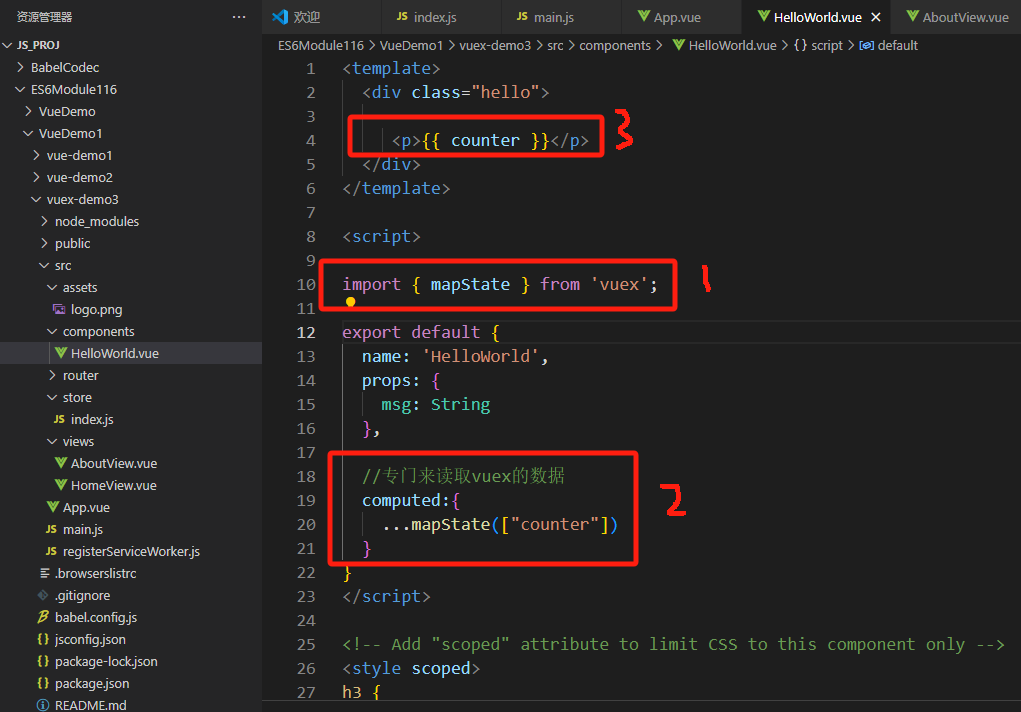Click the Vue icon beside HelloWorld.vue in tree
Image resolution: width=1021 pixels, height=712 pixels.
pos(61,353)
